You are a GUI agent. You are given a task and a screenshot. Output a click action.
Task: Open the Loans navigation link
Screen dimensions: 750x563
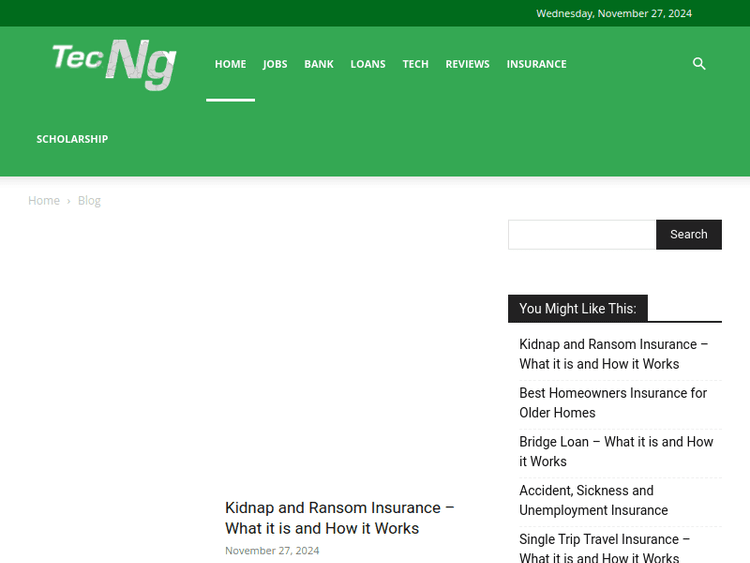(368, 64)
